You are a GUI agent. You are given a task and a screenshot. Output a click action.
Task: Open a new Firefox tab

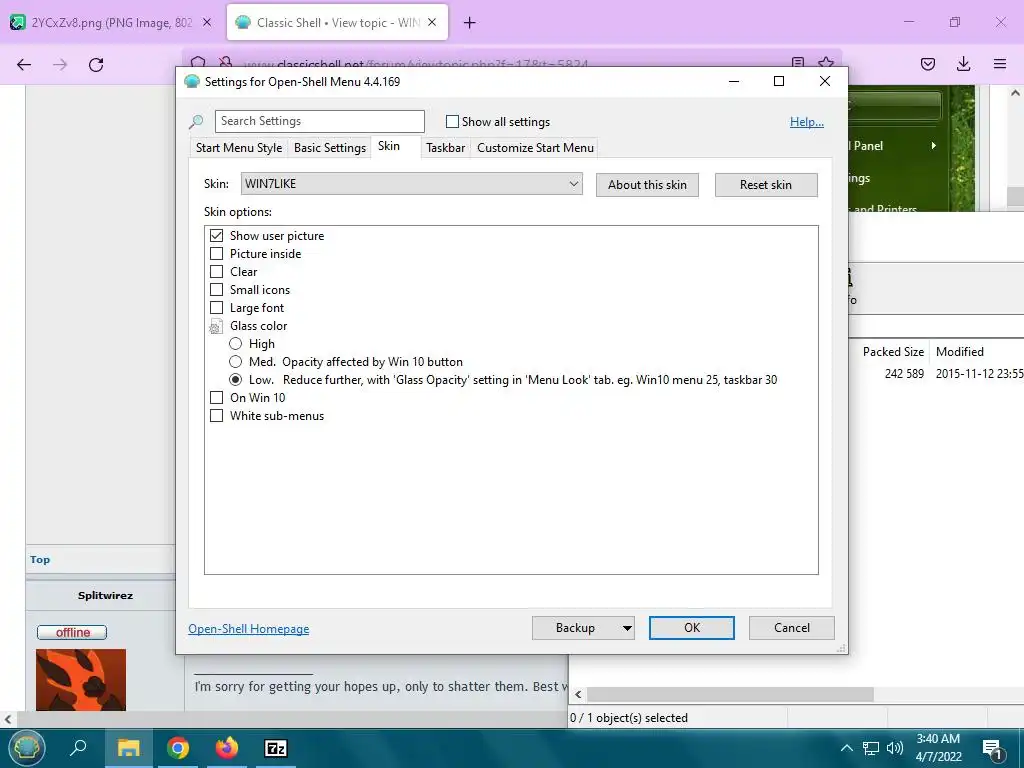pos(470,23)
